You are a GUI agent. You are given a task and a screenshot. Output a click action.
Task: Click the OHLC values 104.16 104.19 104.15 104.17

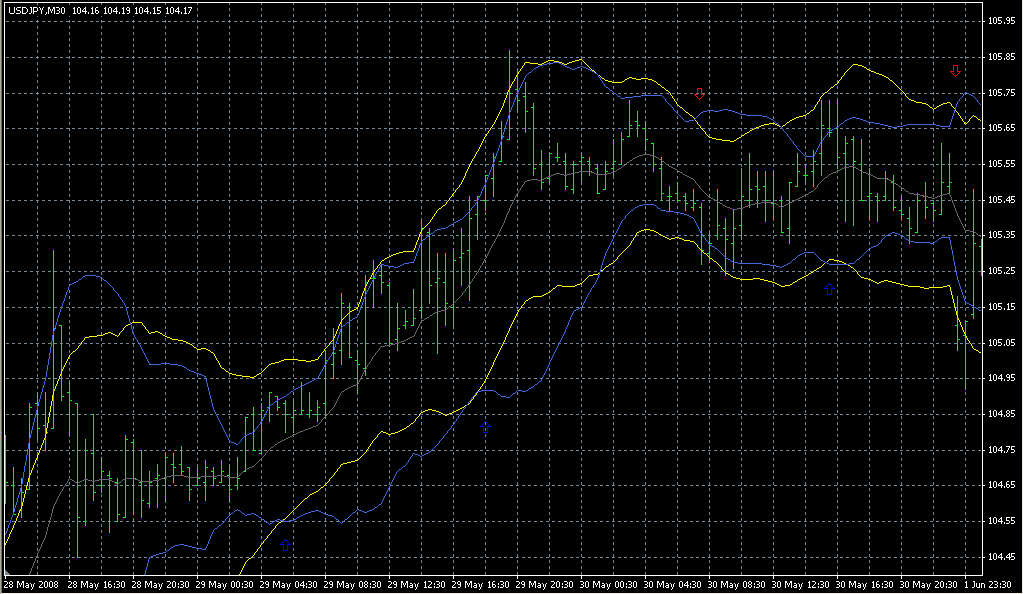pos(133,10)
